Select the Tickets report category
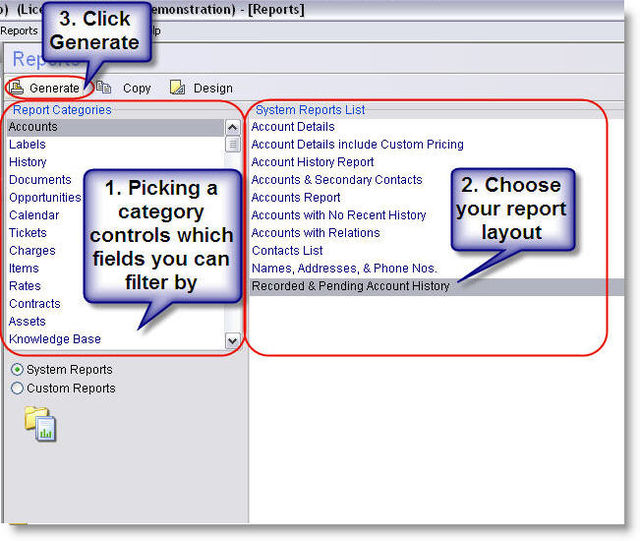The height and width of the screenshot is (541, 640). [28, 233]
